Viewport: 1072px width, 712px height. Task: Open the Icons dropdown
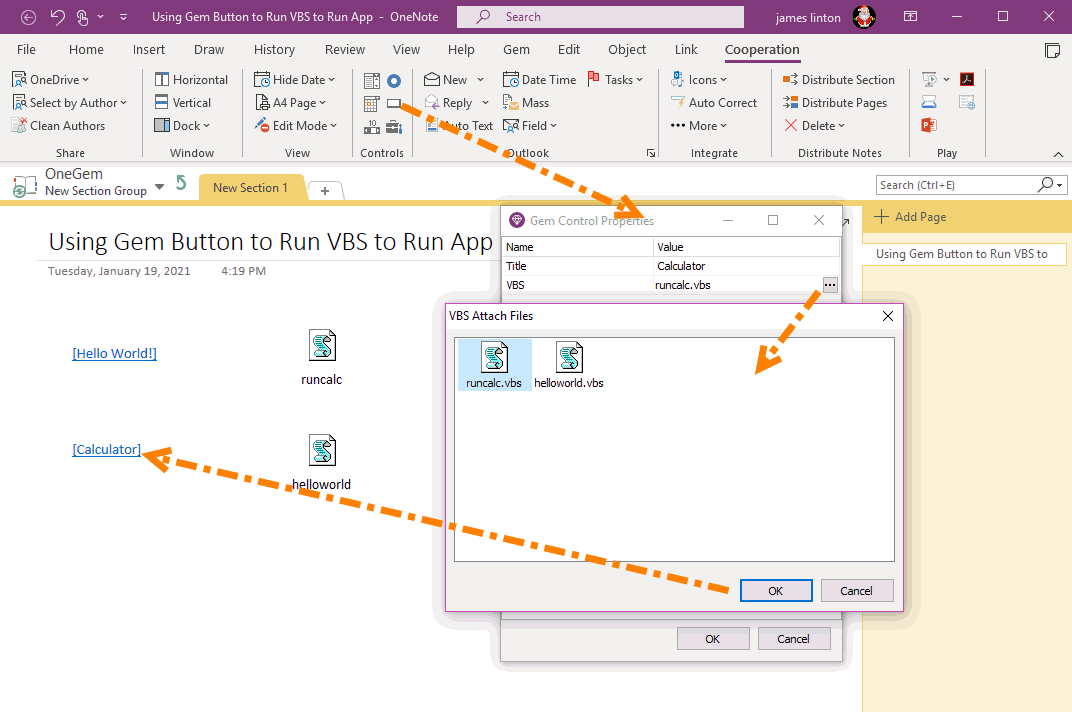pyautogui.click(x=699, y=79)
